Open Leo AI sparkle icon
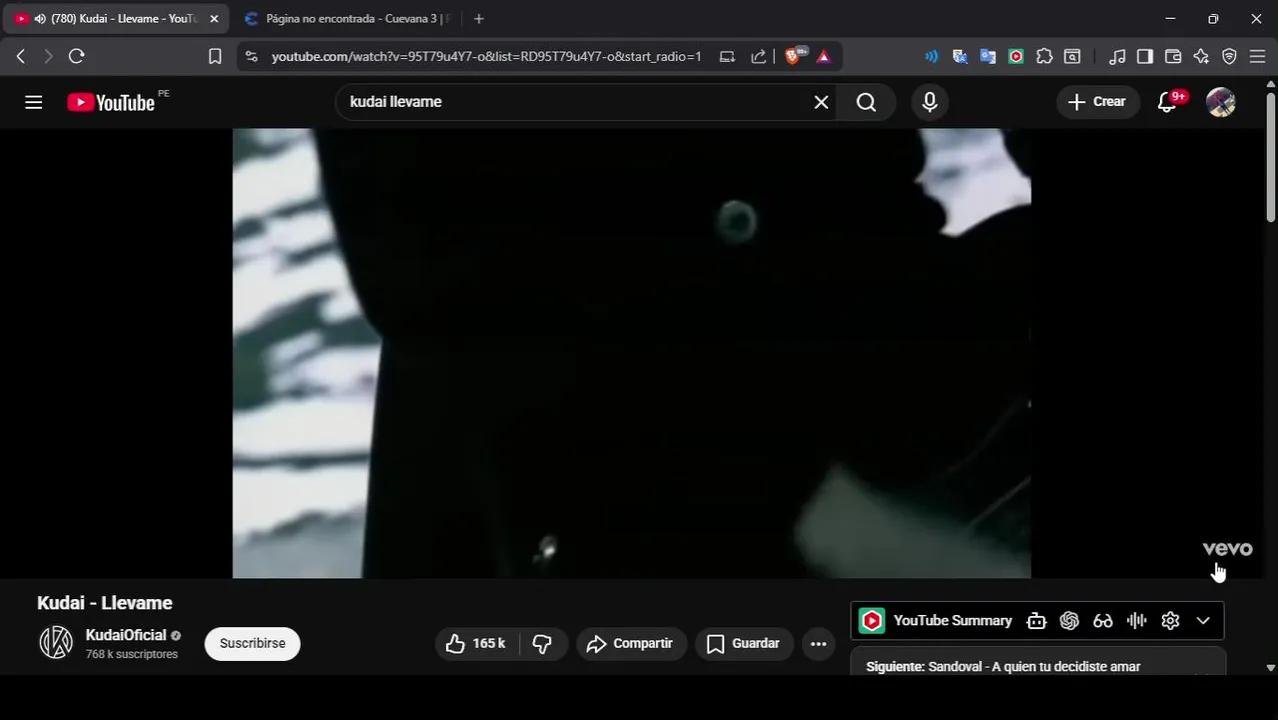This screenshot has height=720, width=1278. point(1202,57)
